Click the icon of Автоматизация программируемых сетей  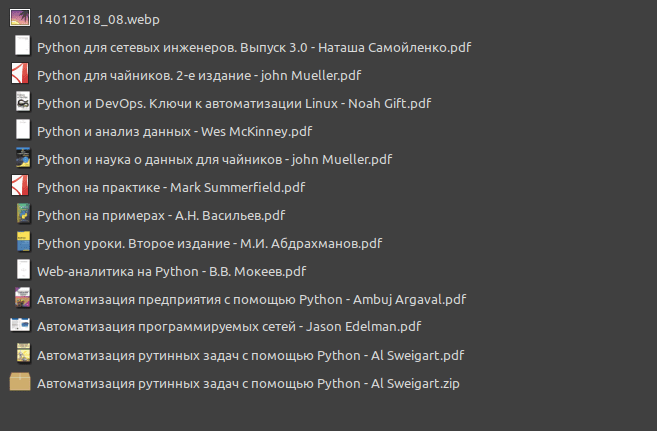[20, 326]
